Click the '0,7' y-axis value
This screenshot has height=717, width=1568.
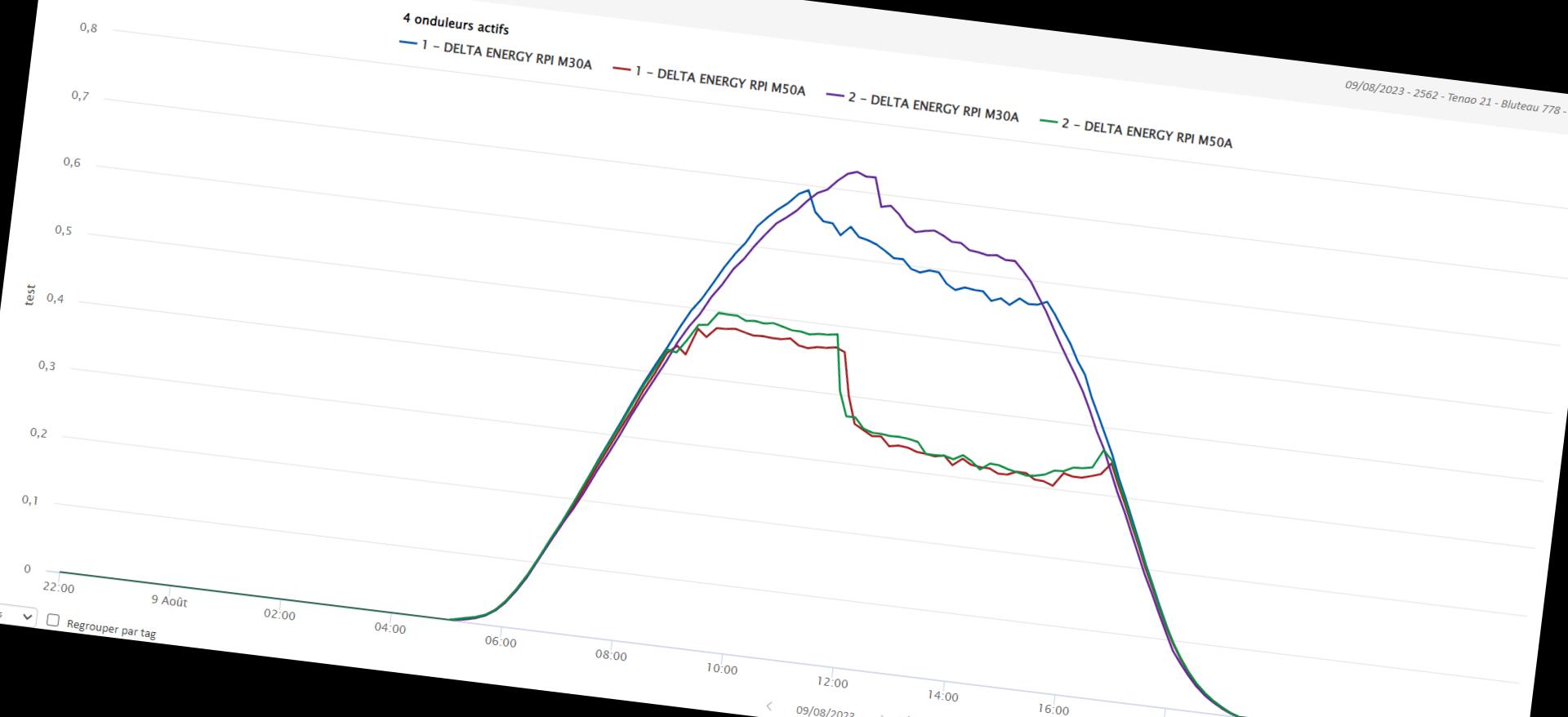80,96
